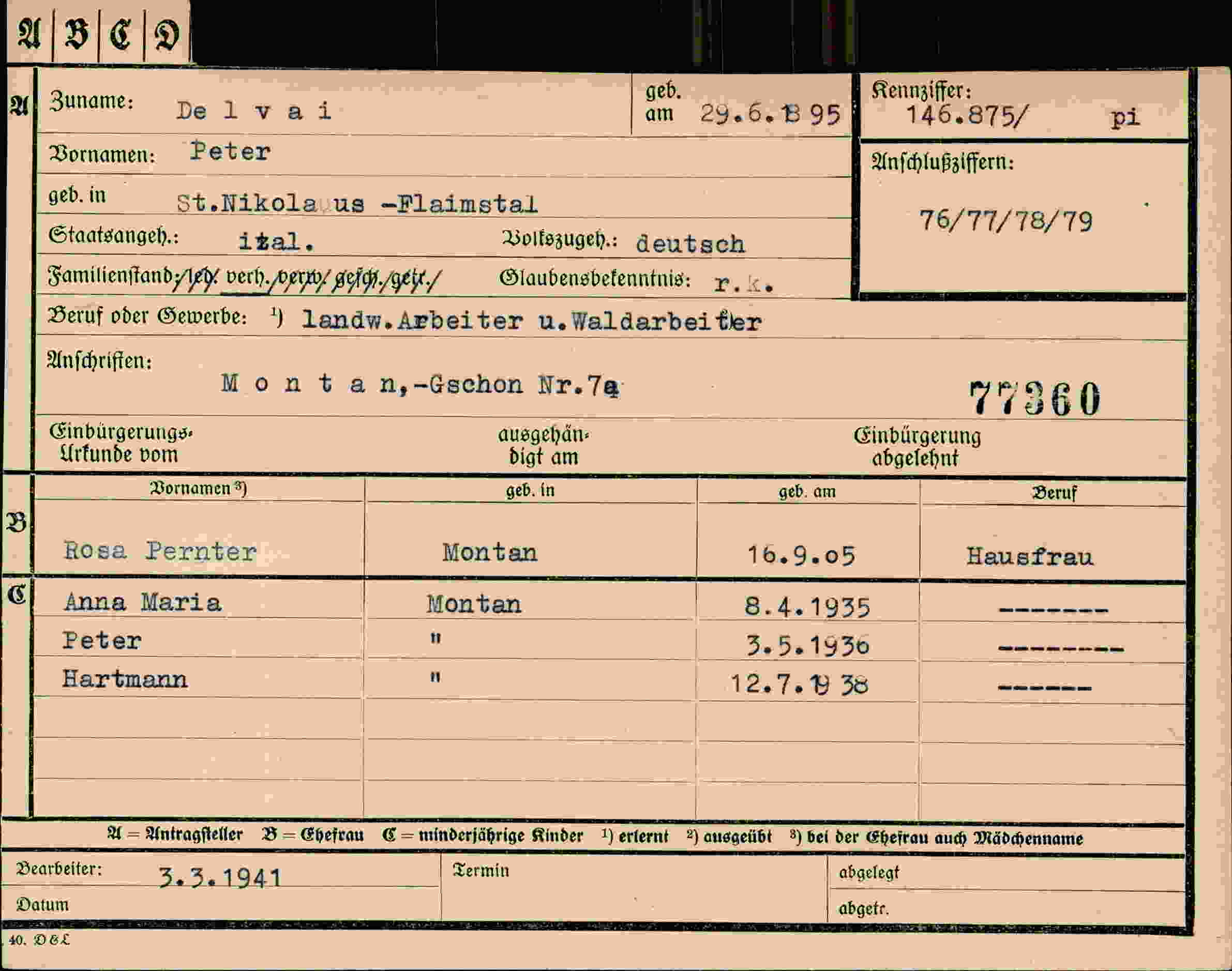Click the 'Glaubensbekenntnis:' label
The height and width of the screenshot is (971, 1232).
click(x=595, y=279)
